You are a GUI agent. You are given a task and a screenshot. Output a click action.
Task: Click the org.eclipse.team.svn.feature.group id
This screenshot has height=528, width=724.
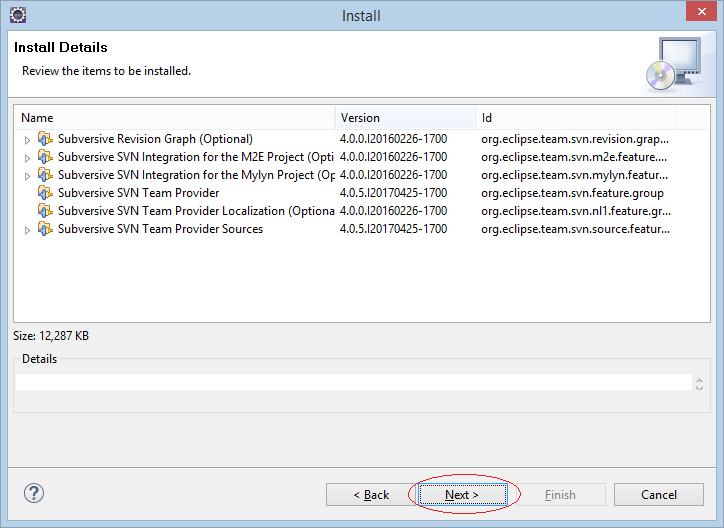tap(573, 193)
